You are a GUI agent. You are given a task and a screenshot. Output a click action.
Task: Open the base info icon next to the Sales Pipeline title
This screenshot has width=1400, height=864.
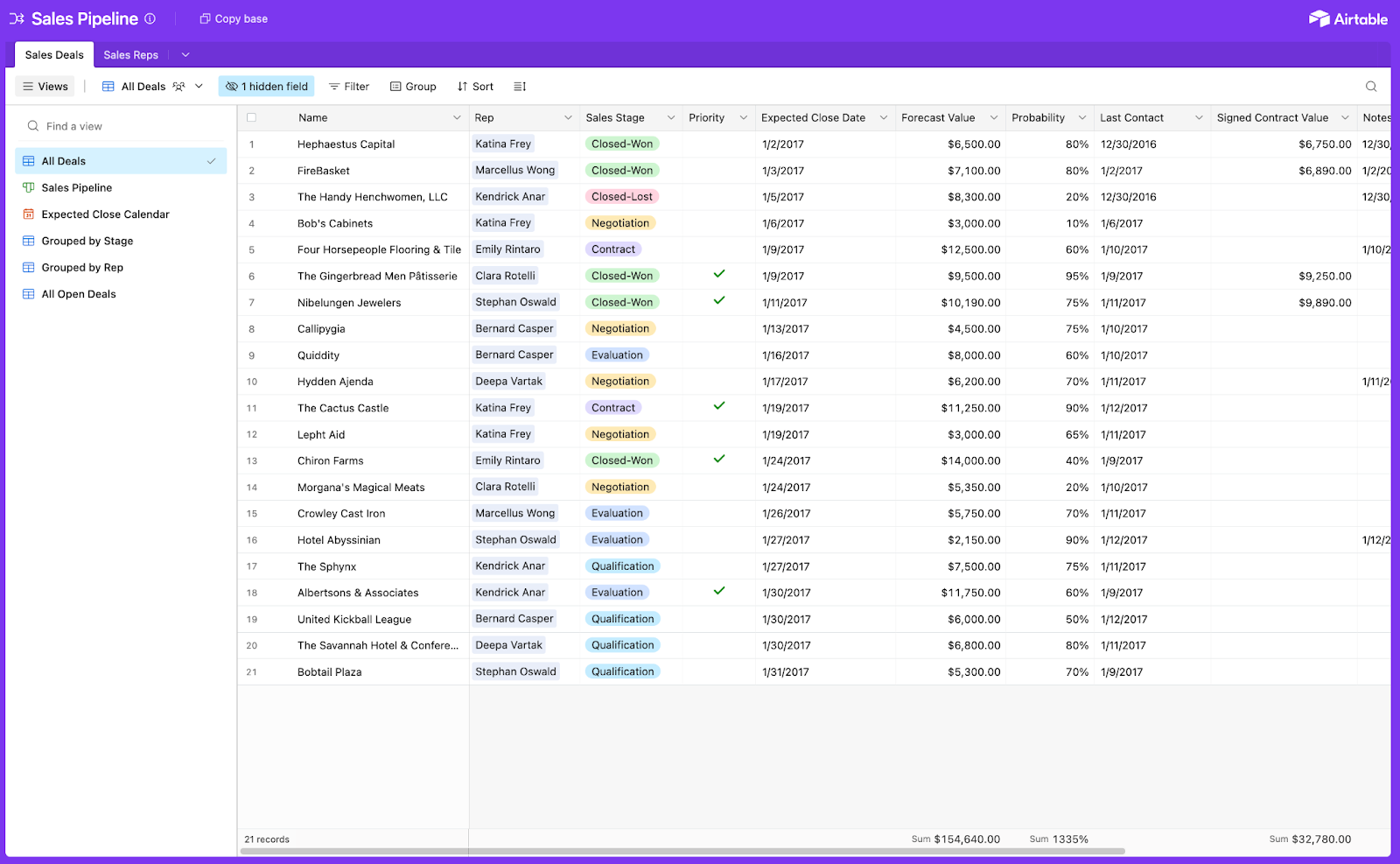[x=150, y=18]
